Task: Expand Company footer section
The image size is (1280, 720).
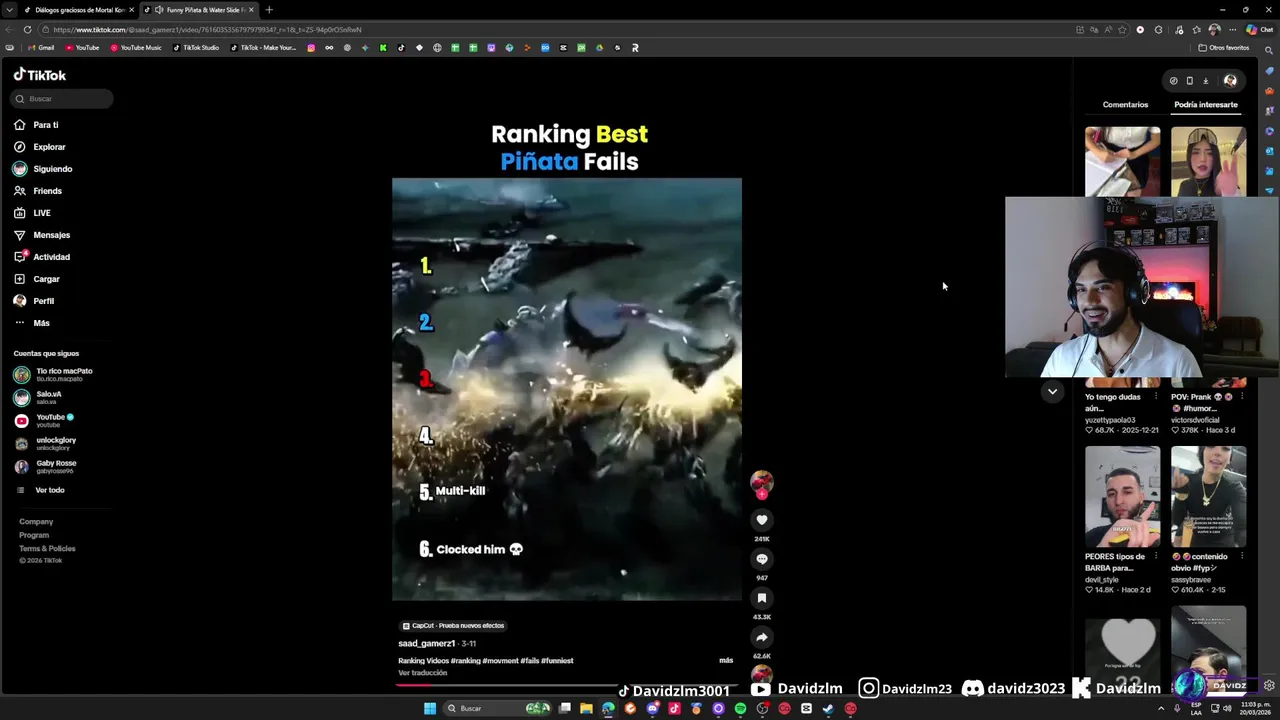Action: [x=36, y=522]
